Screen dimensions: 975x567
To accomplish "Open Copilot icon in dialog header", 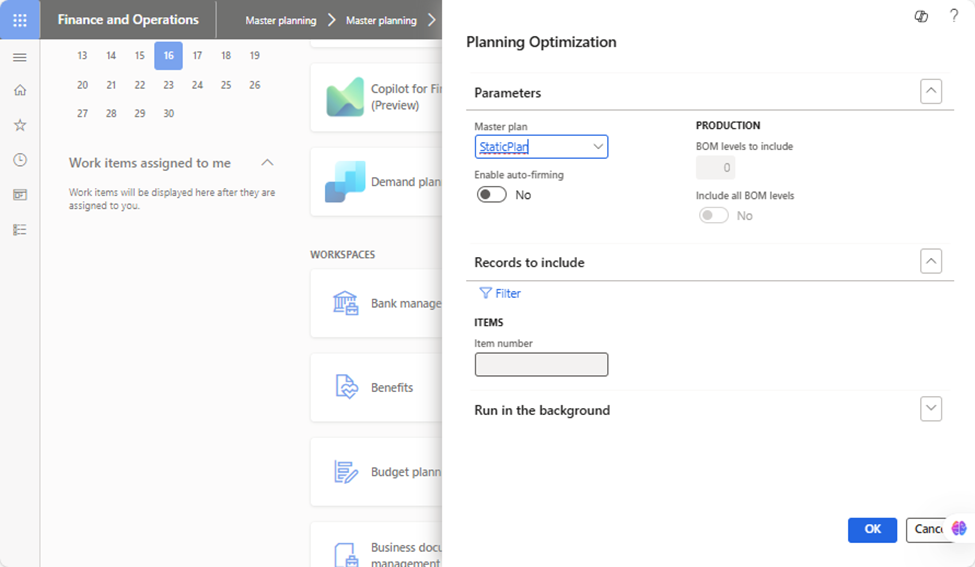I will [921, 17].
